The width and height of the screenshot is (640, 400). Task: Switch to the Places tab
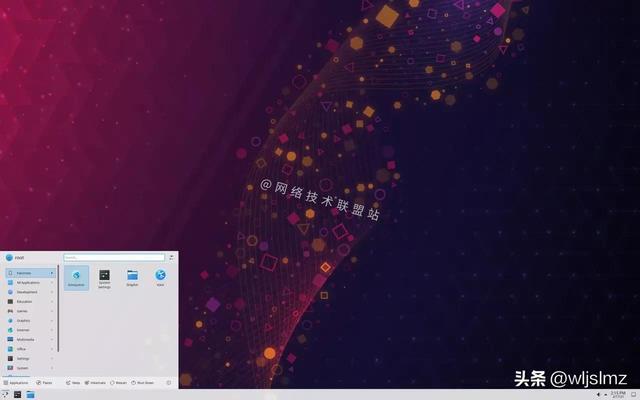click(x=45, y=382)
